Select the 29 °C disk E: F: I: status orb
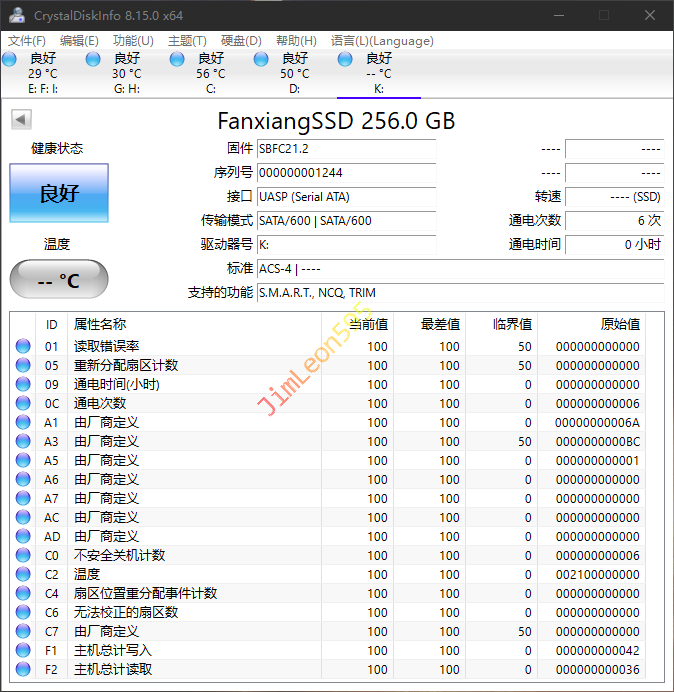This screenshot has height=692, width=674. 10,60
